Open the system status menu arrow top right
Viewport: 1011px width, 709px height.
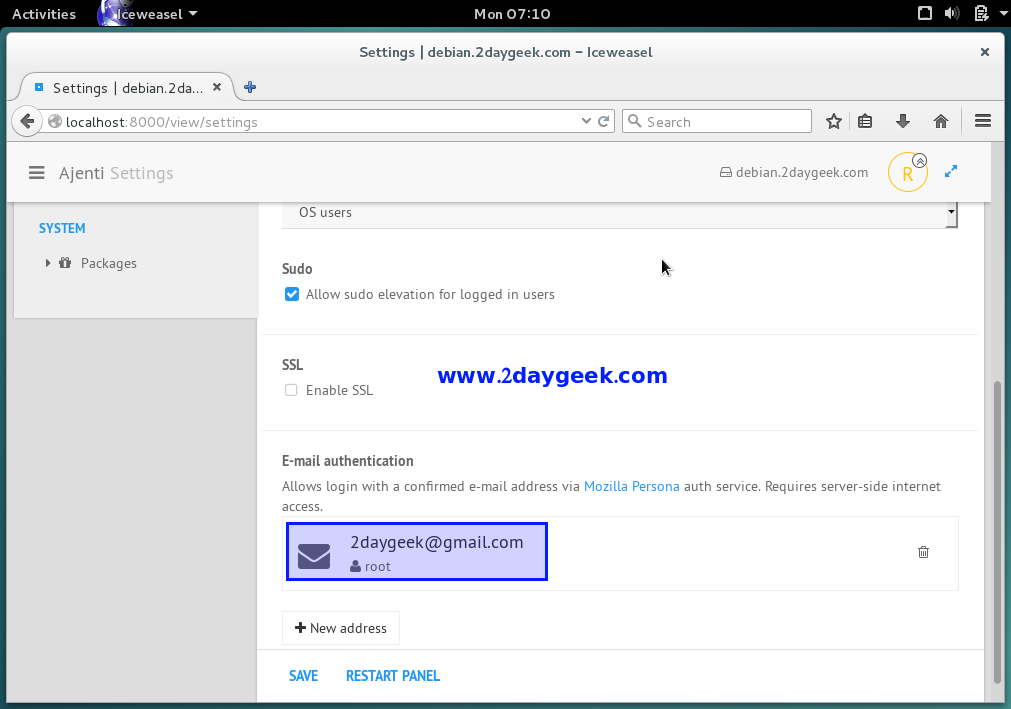[x=1003, y=14]
